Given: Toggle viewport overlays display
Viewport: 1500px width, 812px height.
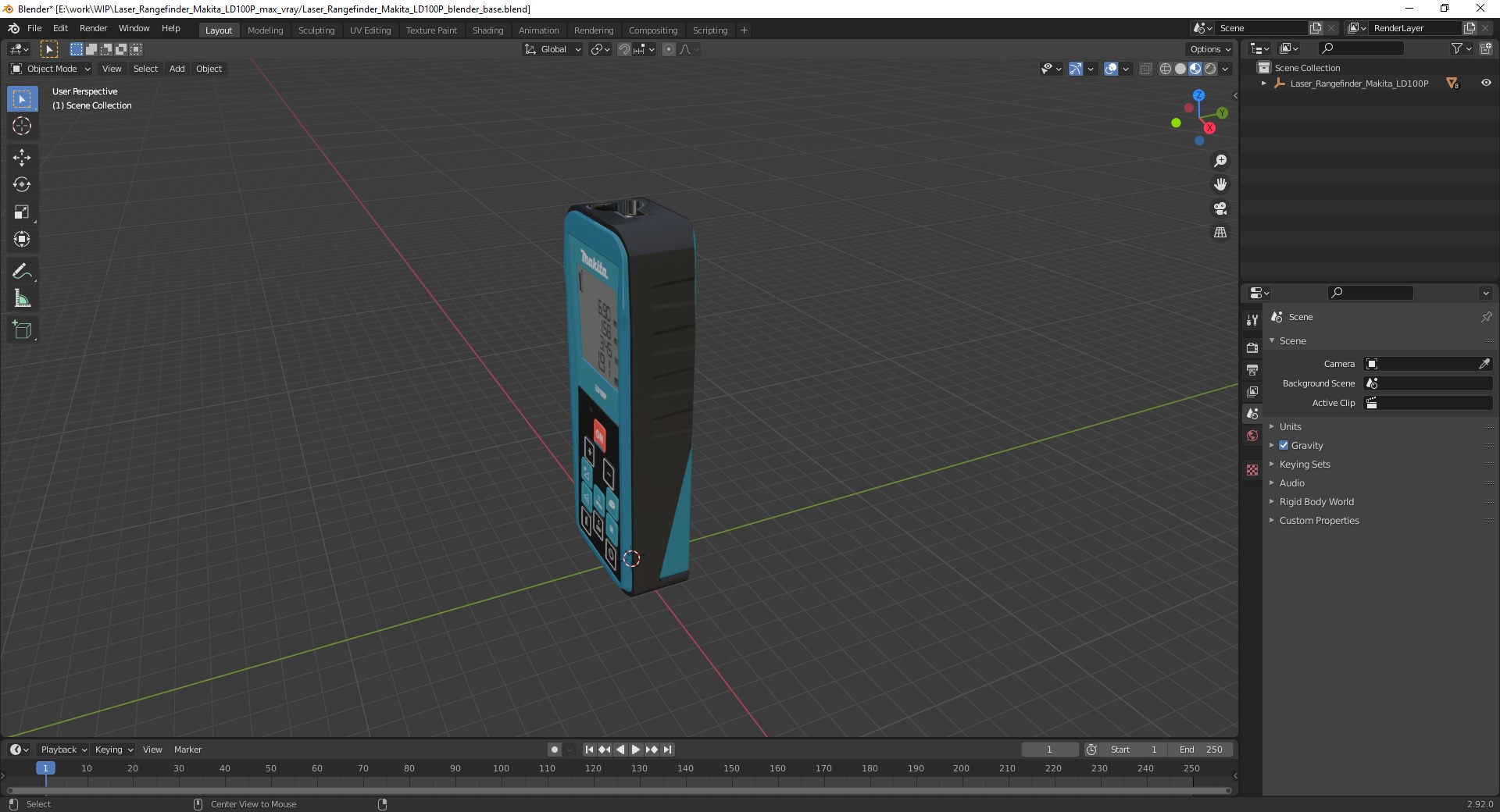Looking at the screenshot, I should (x=1111, y=69).
